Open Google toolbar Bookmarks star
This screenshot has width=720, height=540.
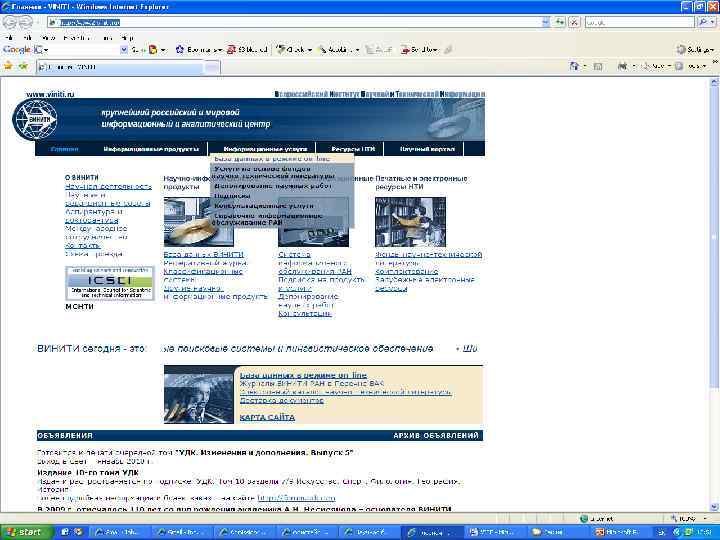198,50
